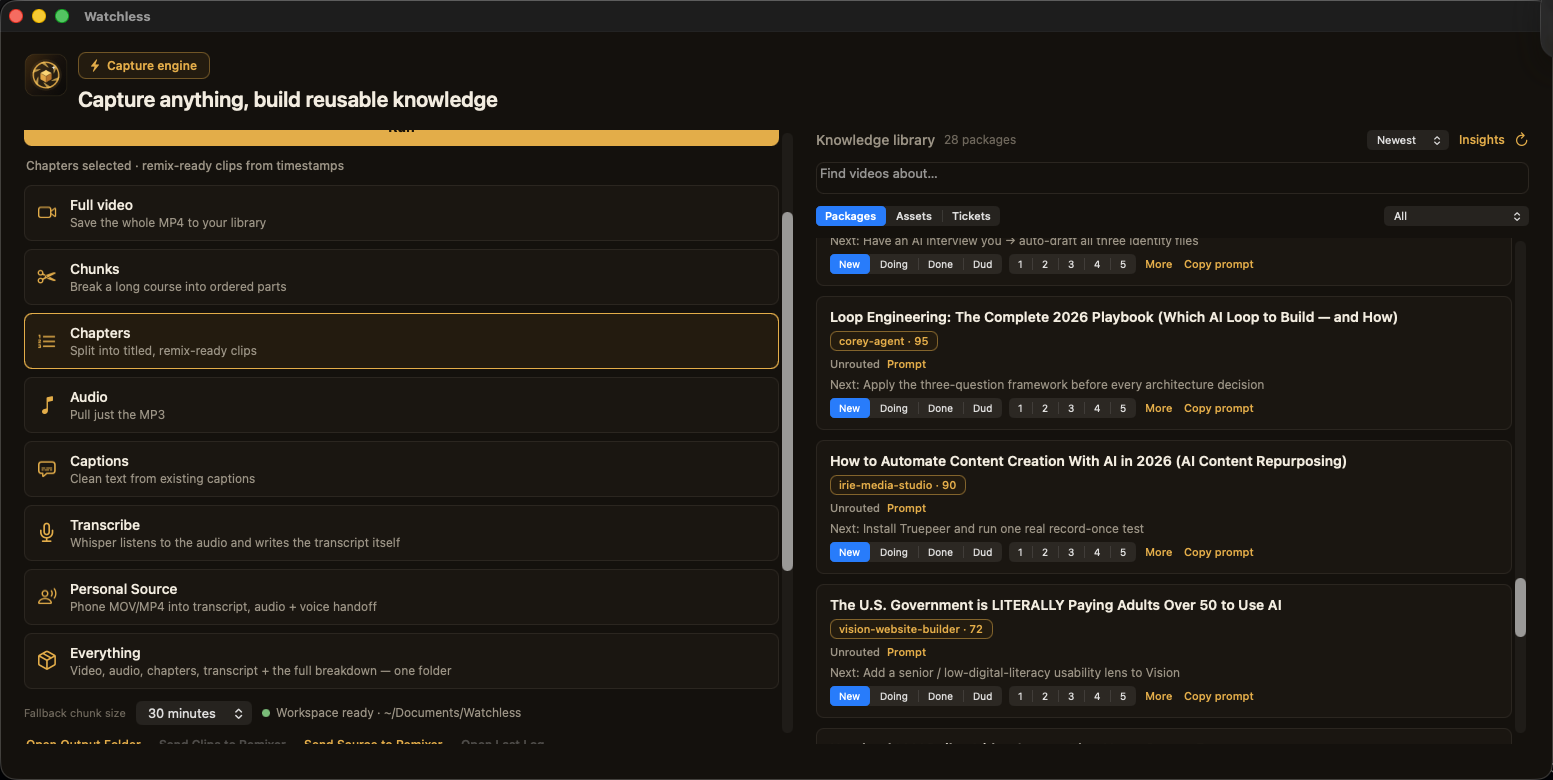Click the Chunks scissors icon
Viewport: 1553px width, 780px height.
[47, 277]
